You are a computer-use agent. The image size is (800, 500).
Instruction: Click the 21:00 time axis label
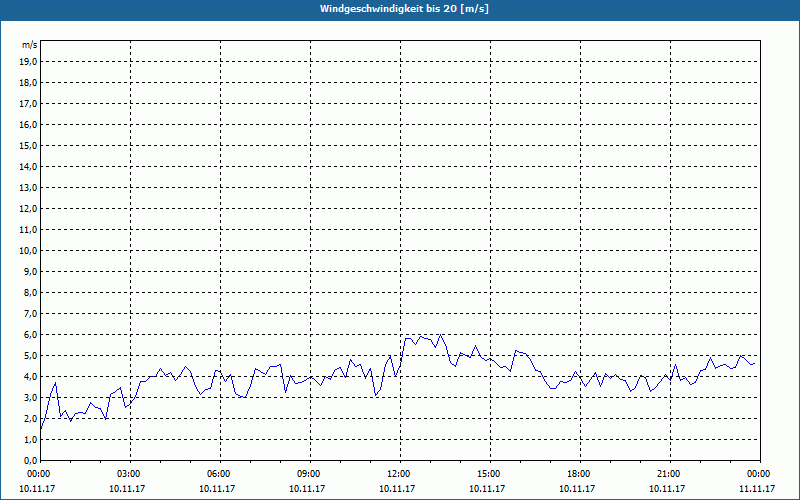(x=670, y=474)
